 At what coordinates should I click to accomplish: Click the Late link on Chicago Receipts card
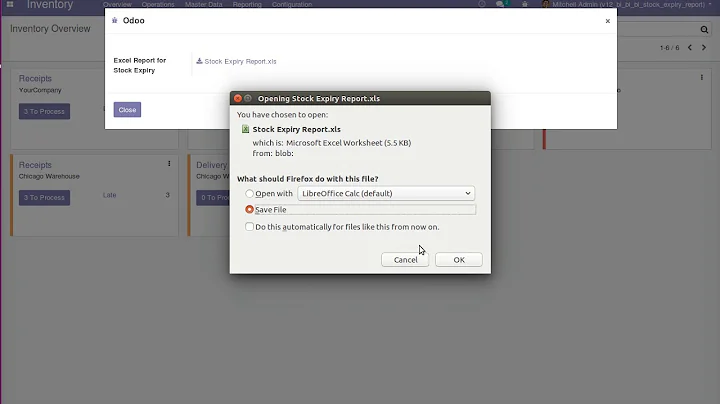(x=109, y=195)
